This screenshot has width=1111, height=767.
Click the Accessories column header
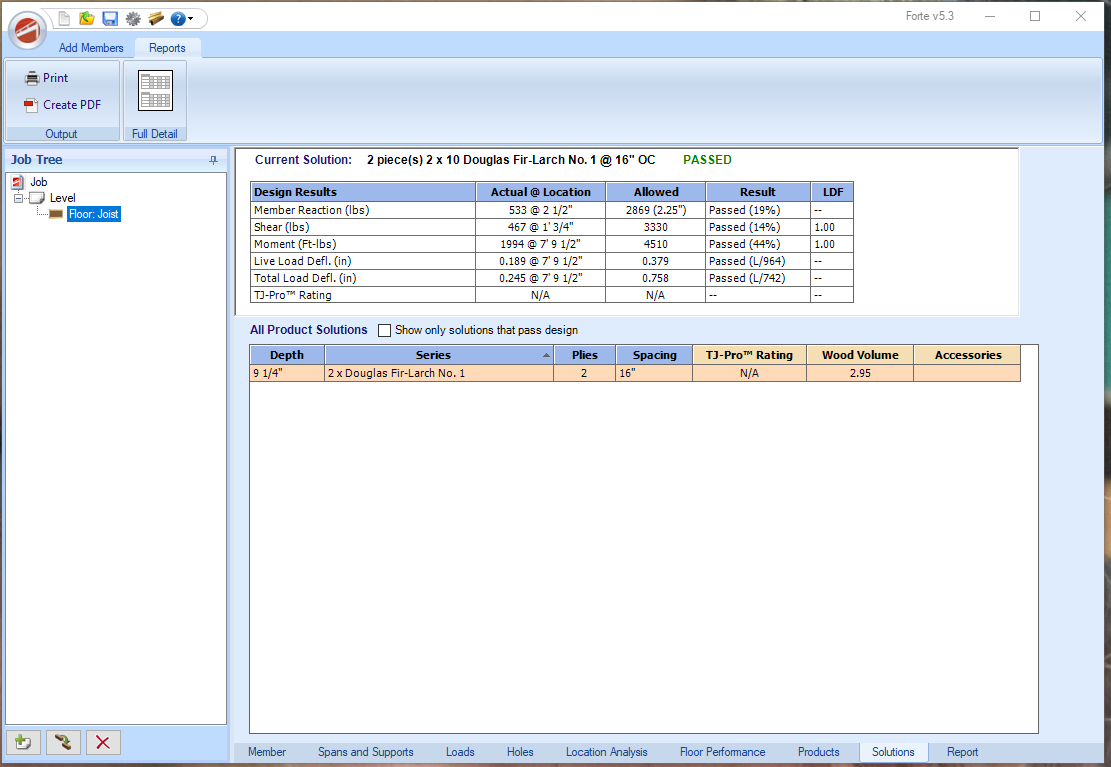tap(968, 354)
